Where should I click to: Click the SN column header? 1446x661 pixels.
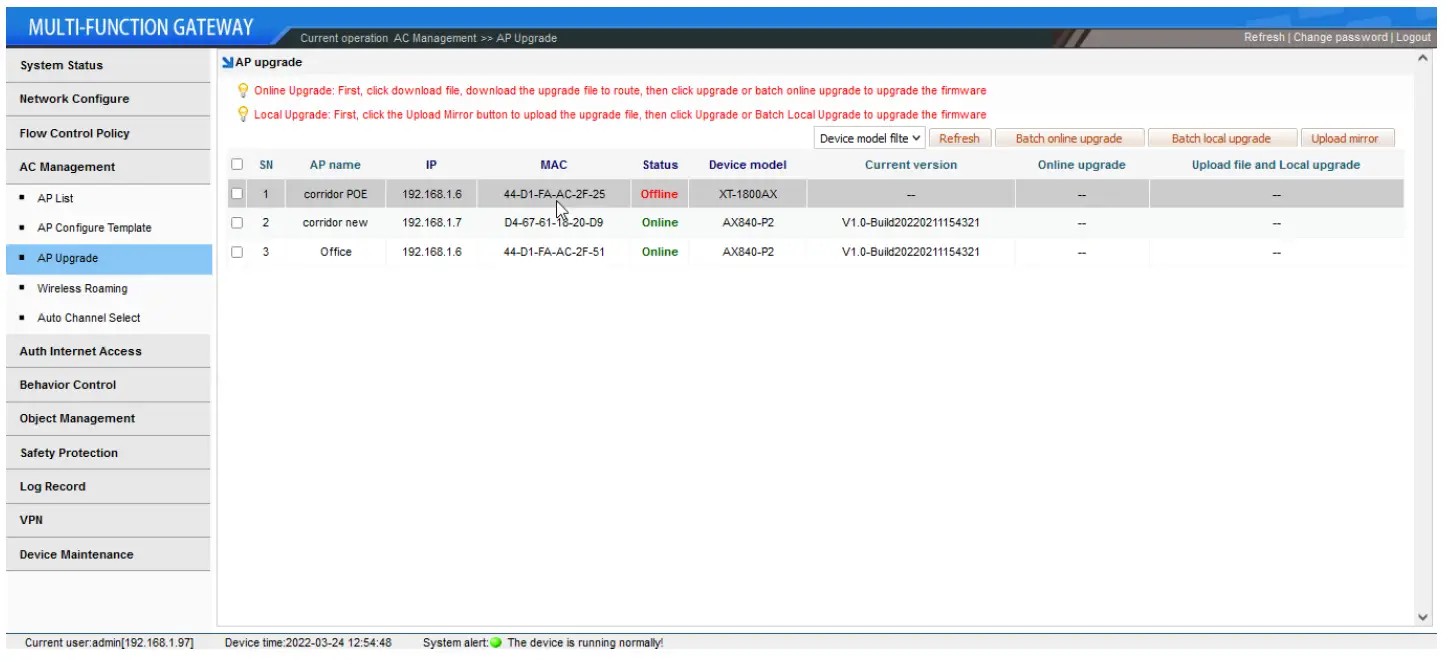(x=266, y=165)
